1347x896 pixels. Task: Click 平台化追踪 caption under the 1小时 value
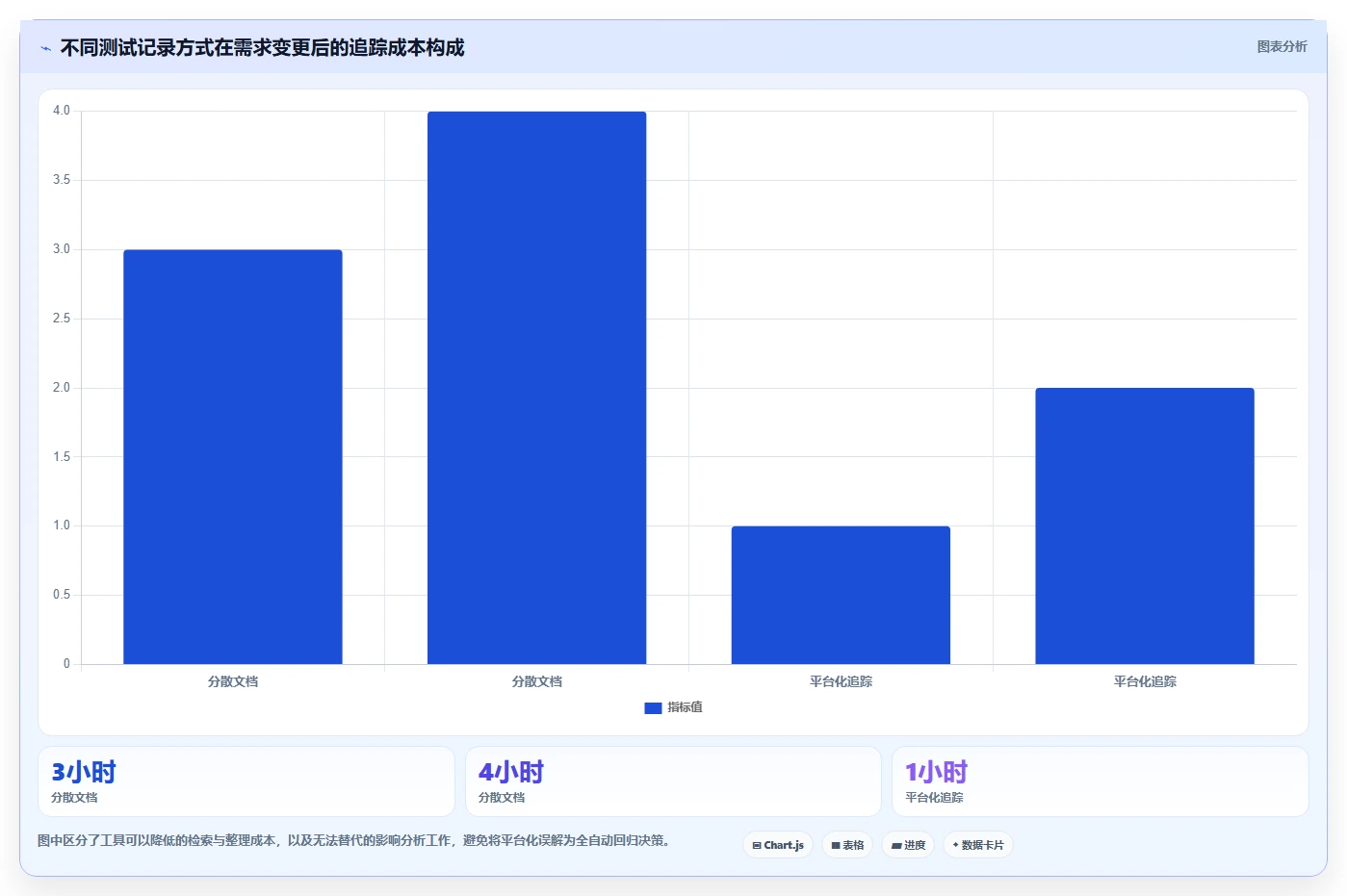point(934,798)
